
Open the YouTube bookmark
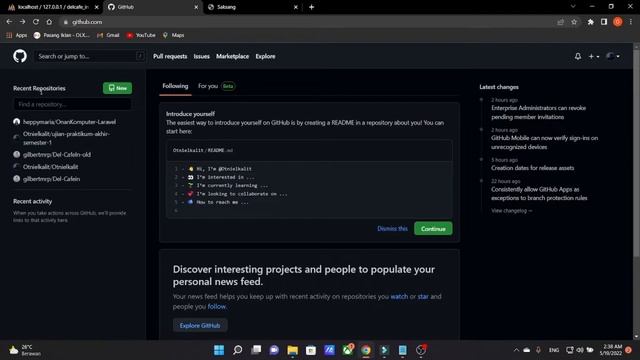141,36
